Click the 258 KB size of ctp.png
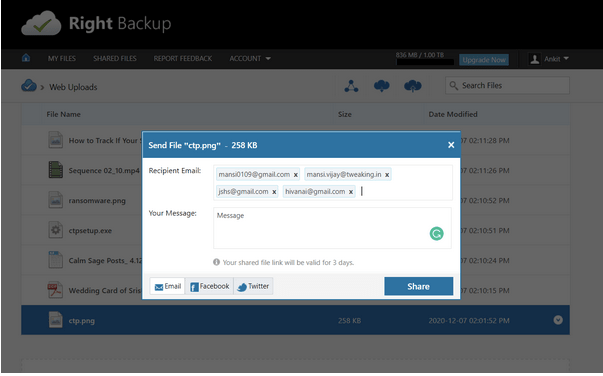603x376 pixels. [349, 321]
